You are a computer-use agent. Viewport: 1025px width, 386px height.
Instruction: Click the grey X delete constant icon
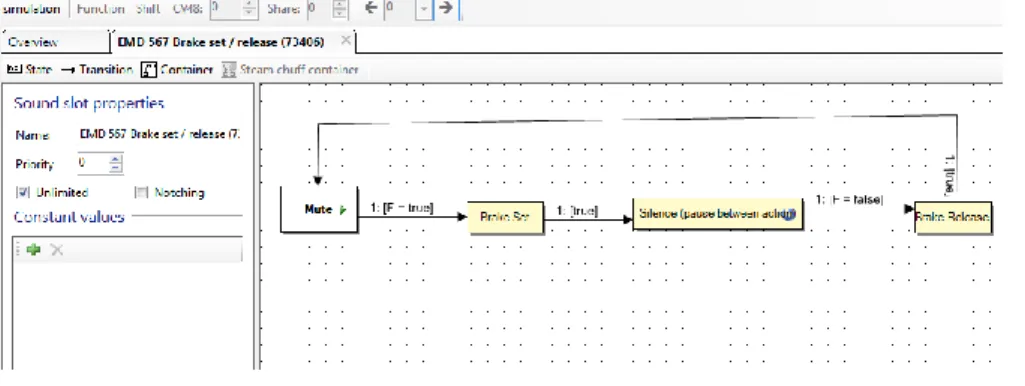pos(57,249)
